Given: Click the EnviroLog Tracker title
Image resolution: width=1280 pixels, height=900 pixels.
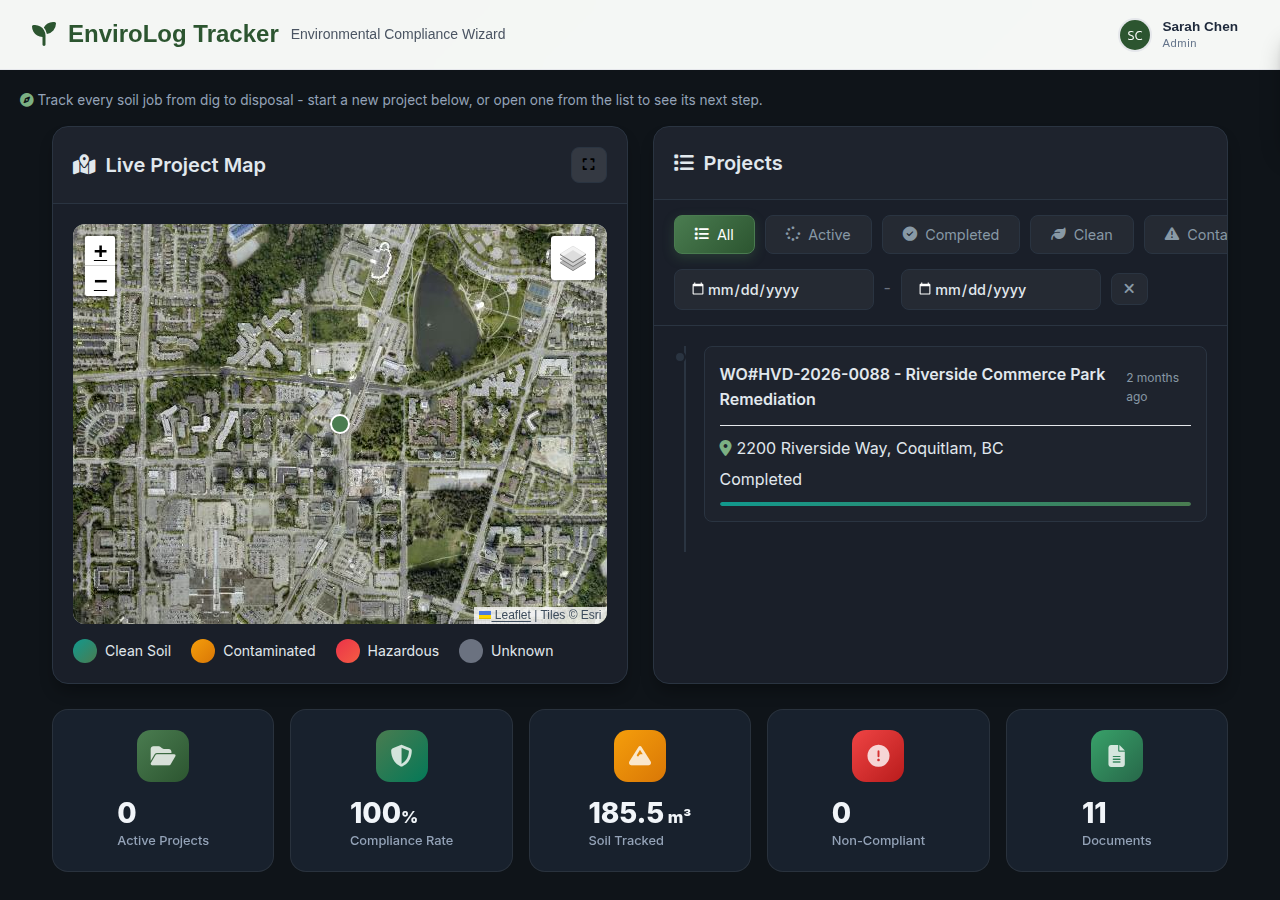Looking at the screenshot, I should pos(173,34).
